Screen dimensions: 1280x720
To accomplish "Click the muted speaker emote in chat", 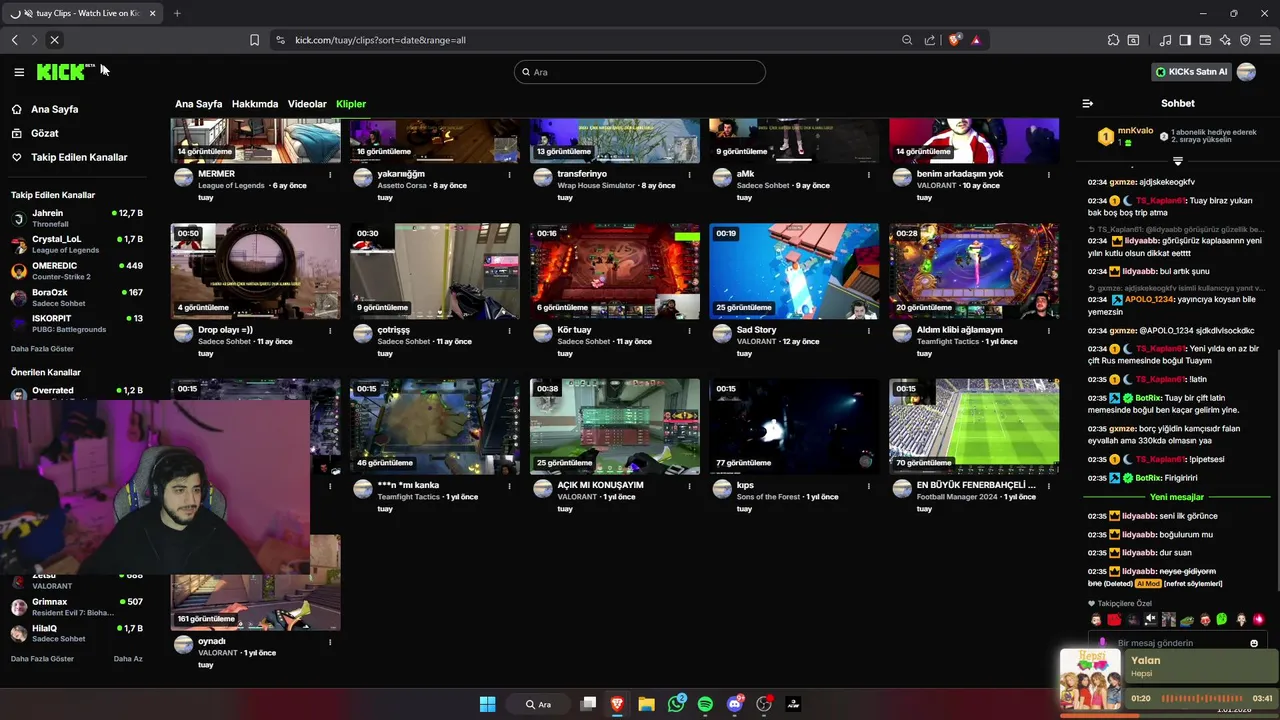I will (1150, 619).
